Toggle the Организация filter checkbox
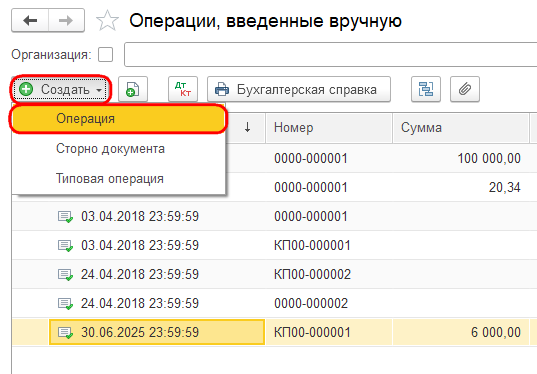This screenshot has height=374, width=537. pos(105,54)
